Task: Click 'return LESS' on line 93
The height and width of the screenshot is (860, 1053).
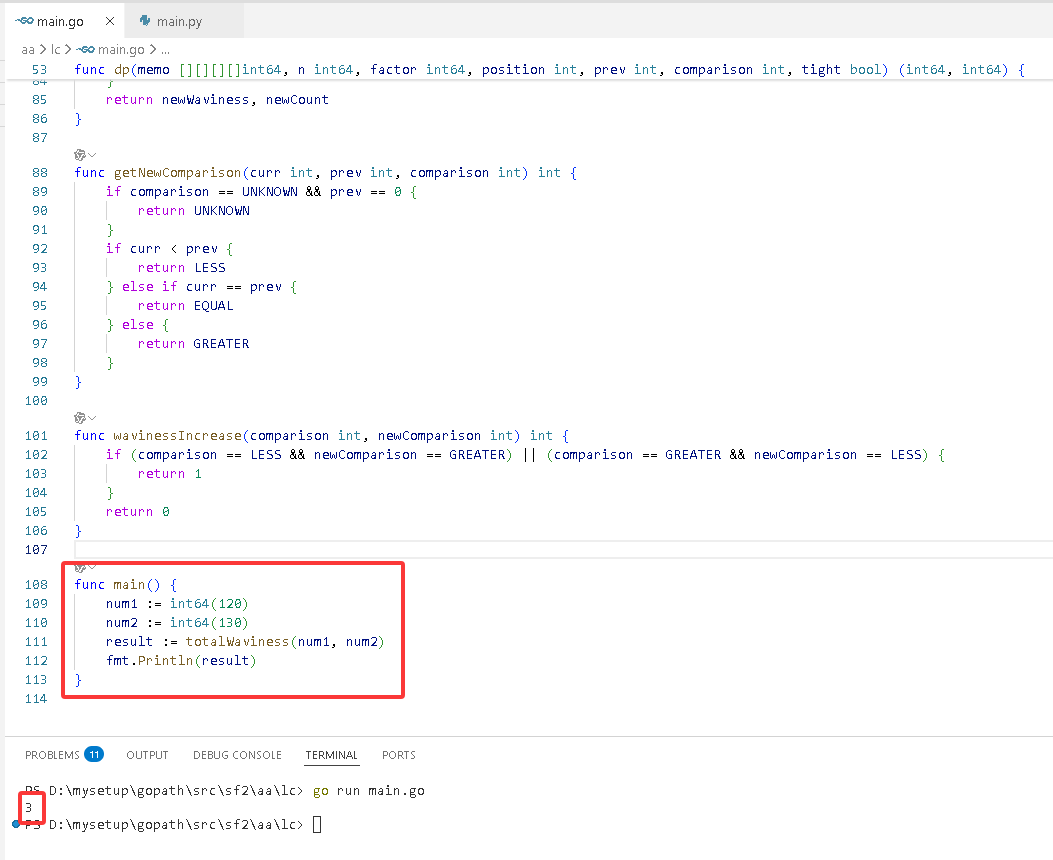Action: point(181,268)
